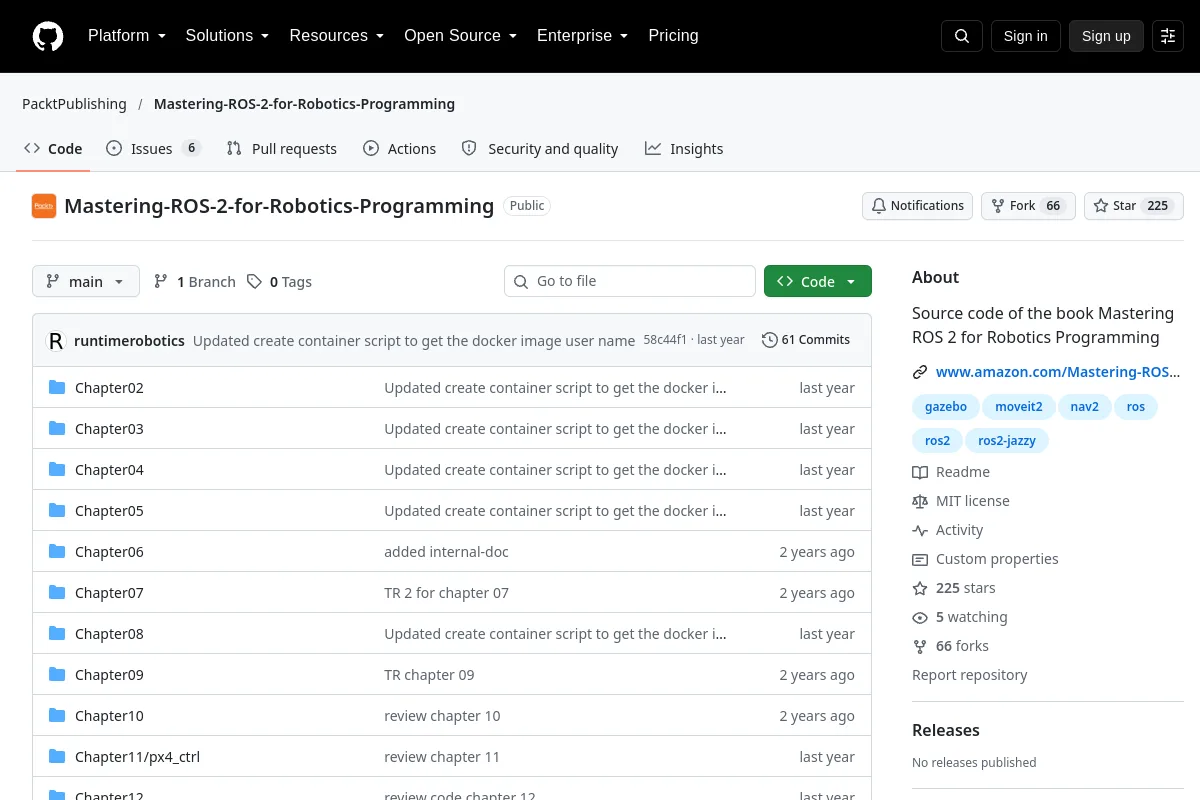The height and width of the screenshot is (800, 1200).
Task: Select the ros2-jazzy topic tag
Action: tap(1007, 440)
